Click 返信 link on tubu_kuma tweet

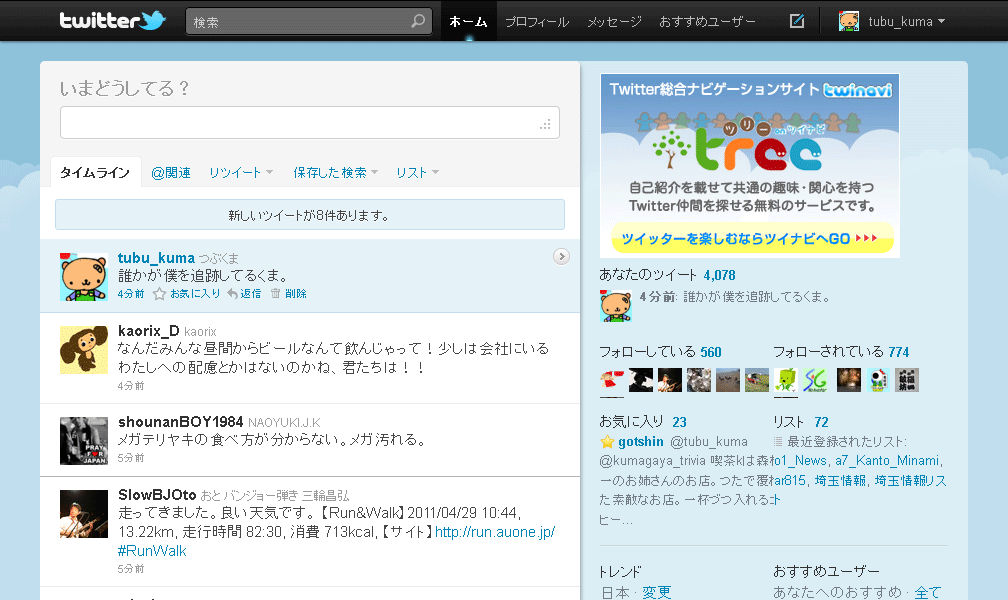click(x=251, y=294)
